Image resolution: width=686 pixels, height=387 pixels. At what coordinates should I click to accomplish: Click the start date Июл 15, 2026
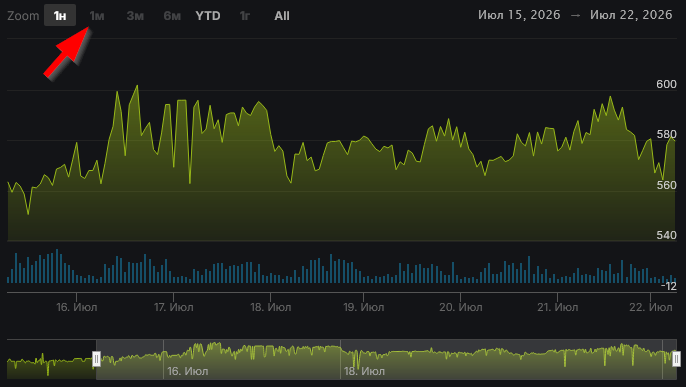pyautogui.click(x=519, y=15)
